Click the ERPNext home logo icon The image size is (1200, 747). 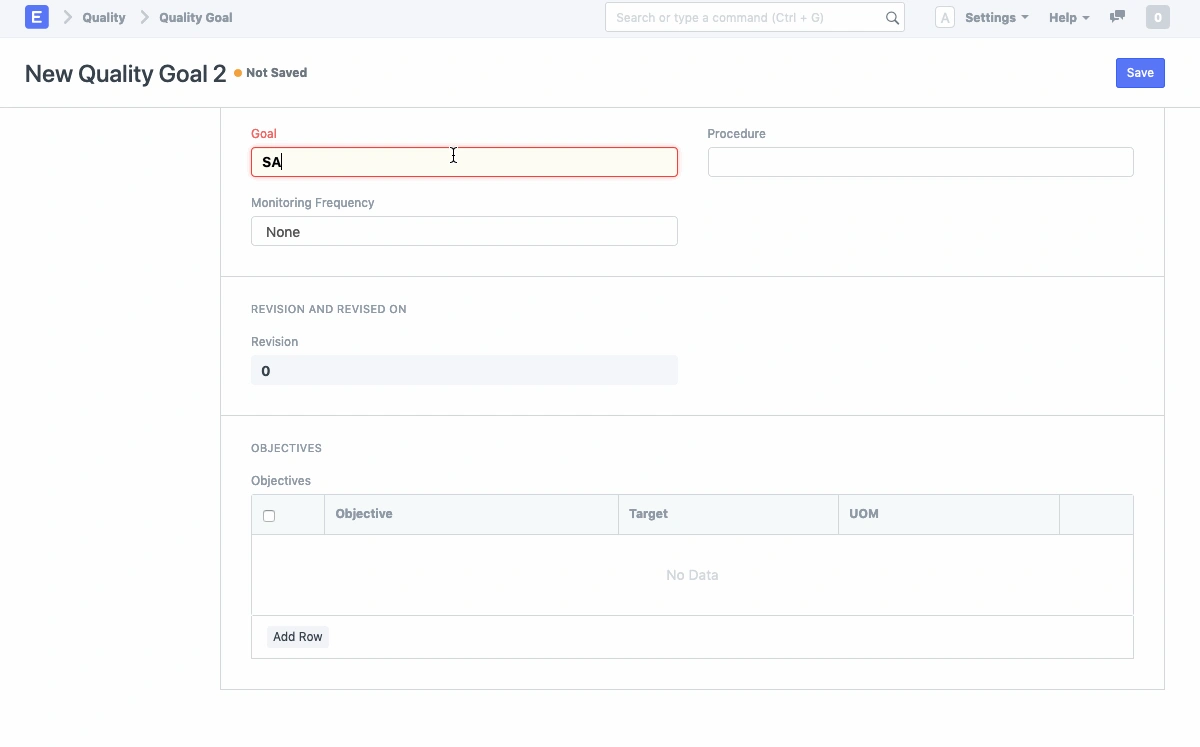coord(36,17)
